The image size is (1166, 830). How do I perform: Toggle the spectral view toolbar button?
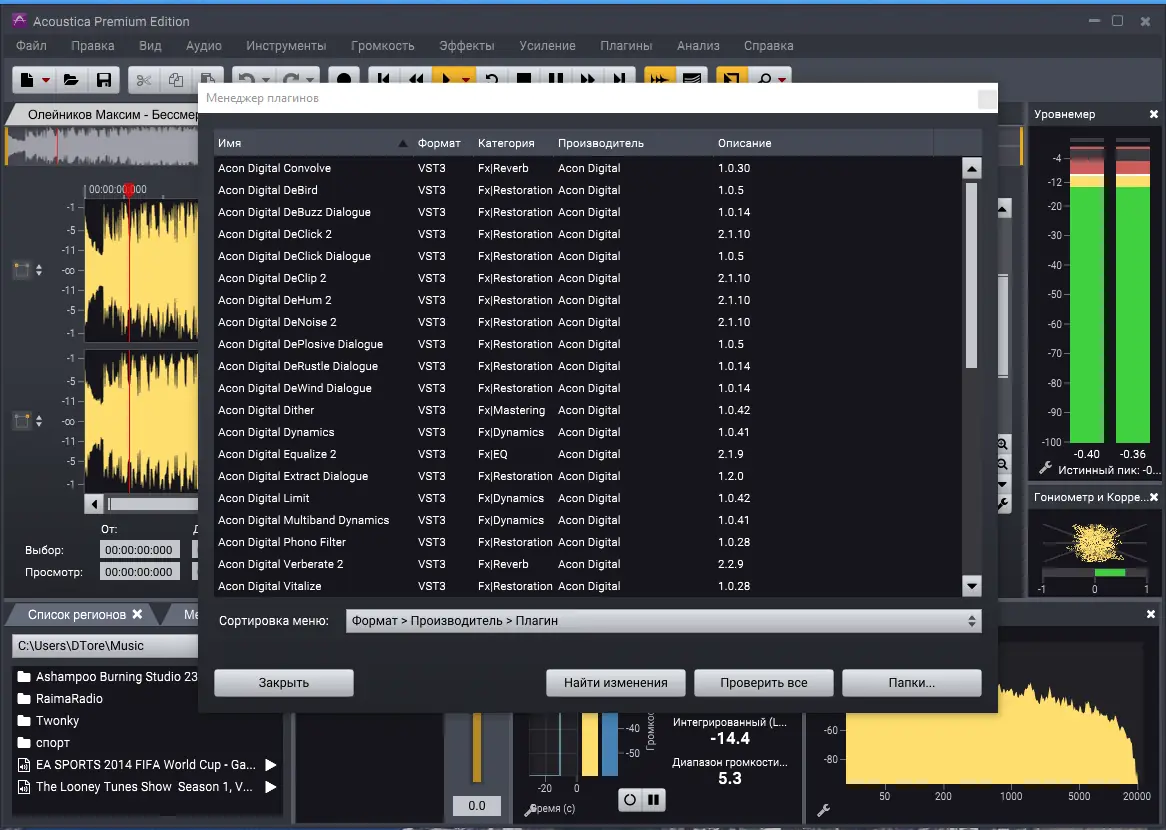click(x=692, y=78)
